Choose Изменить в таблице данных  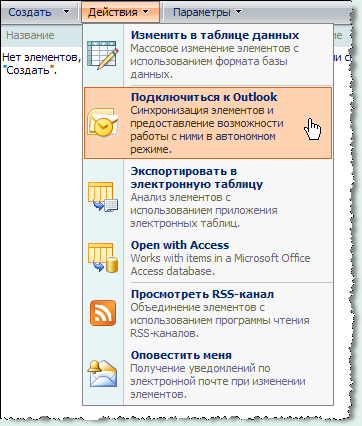208,55
